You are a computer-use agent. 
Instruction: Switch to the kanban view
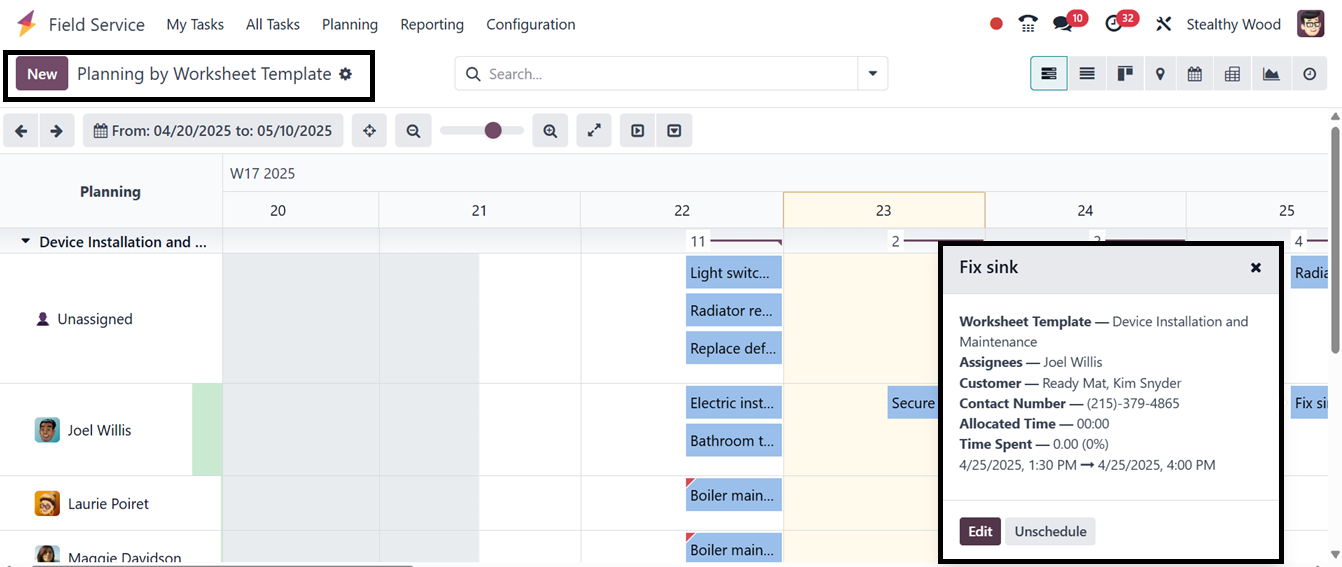coord(1124,74)
